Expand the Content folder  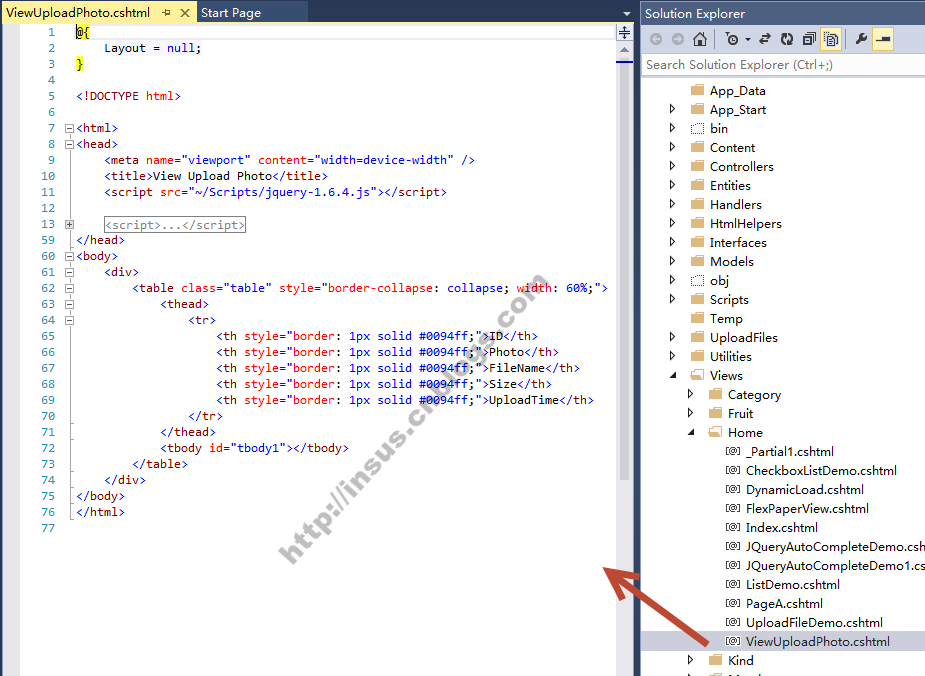click(673, 146)
